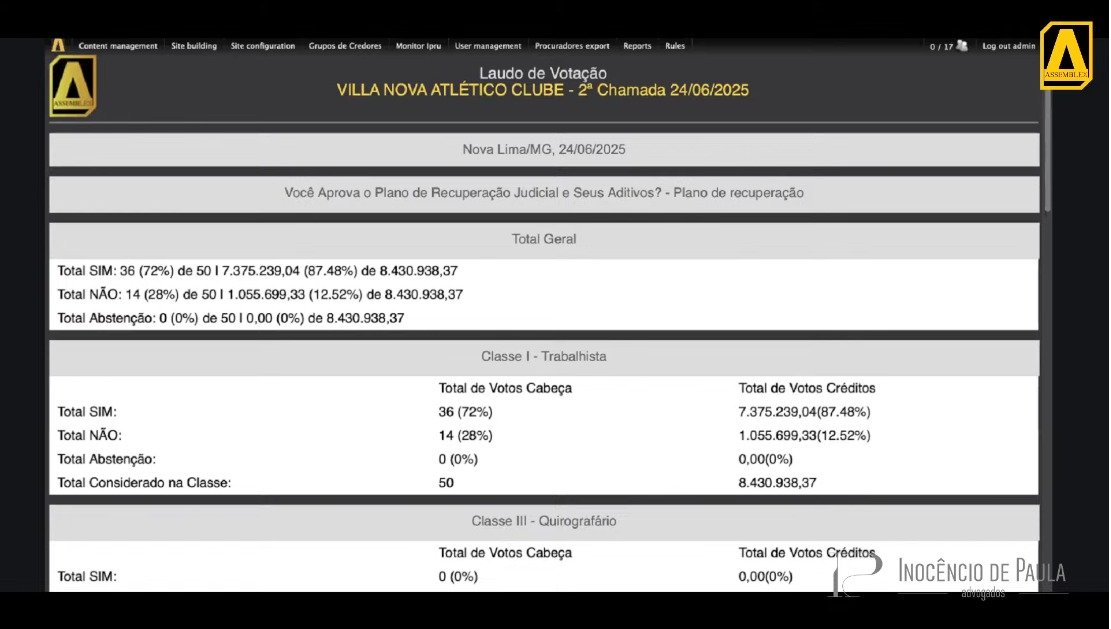Click the Total Abstenção: label in Classe I

pyautogui.click(x=106, y=459)
